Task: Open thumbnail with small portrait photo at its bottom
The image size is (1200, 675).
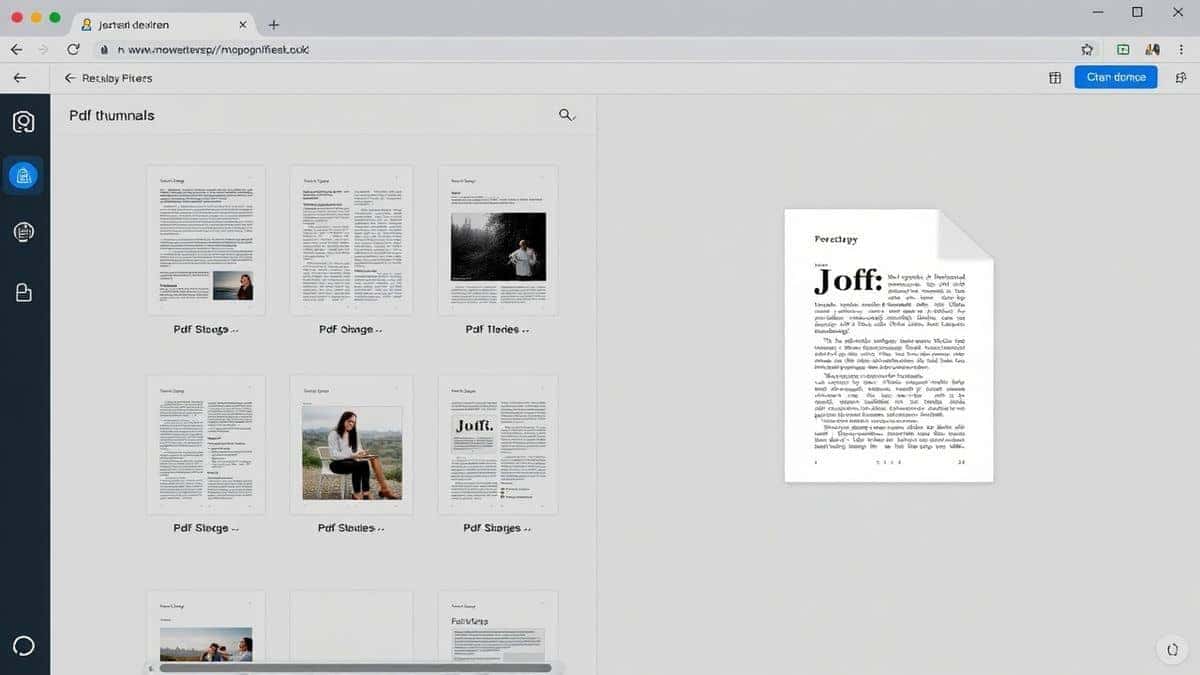Action: pos(206,240)
